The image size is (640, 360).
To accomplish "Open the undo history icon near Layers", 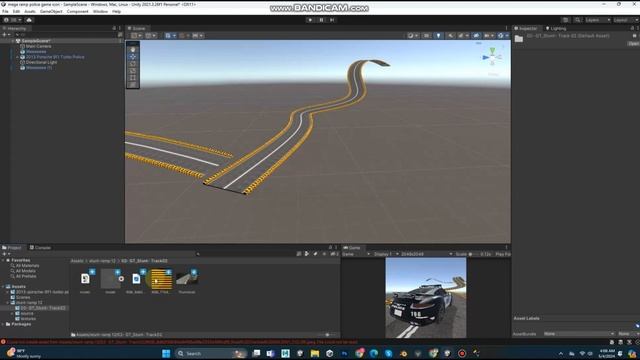I will [565, 20].
